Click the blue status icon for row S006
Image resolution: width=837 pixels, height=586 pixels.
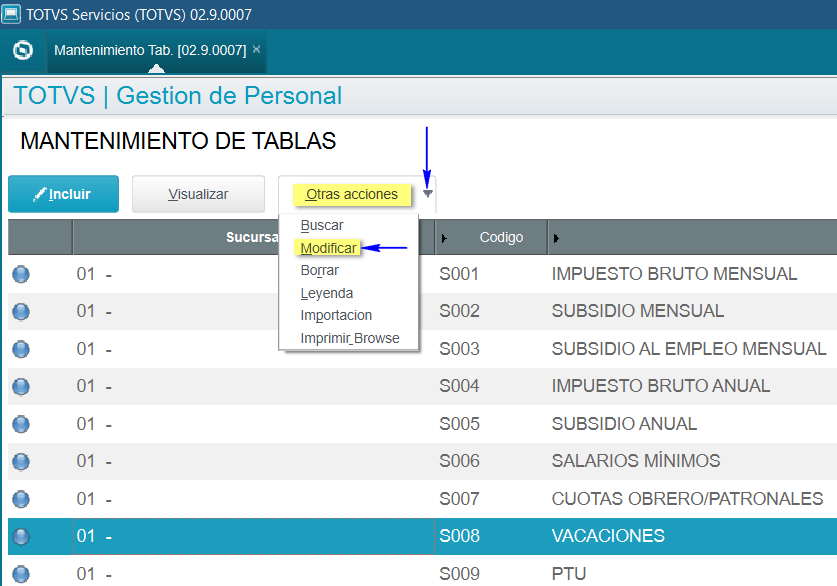[x=21, y=462]
